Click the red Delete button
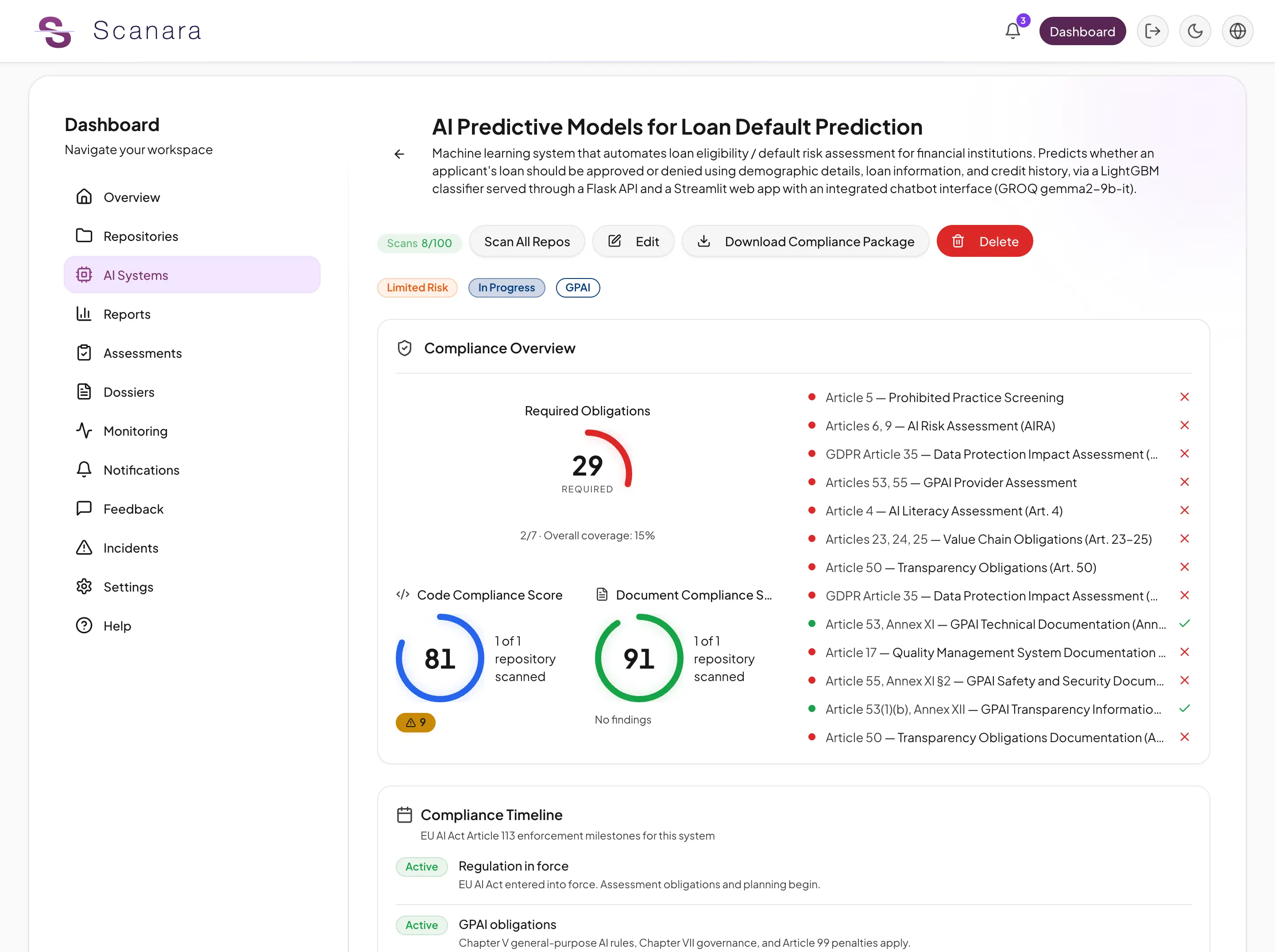The height and width of the screenshot is (952, 1275). (x=985, y=241)
